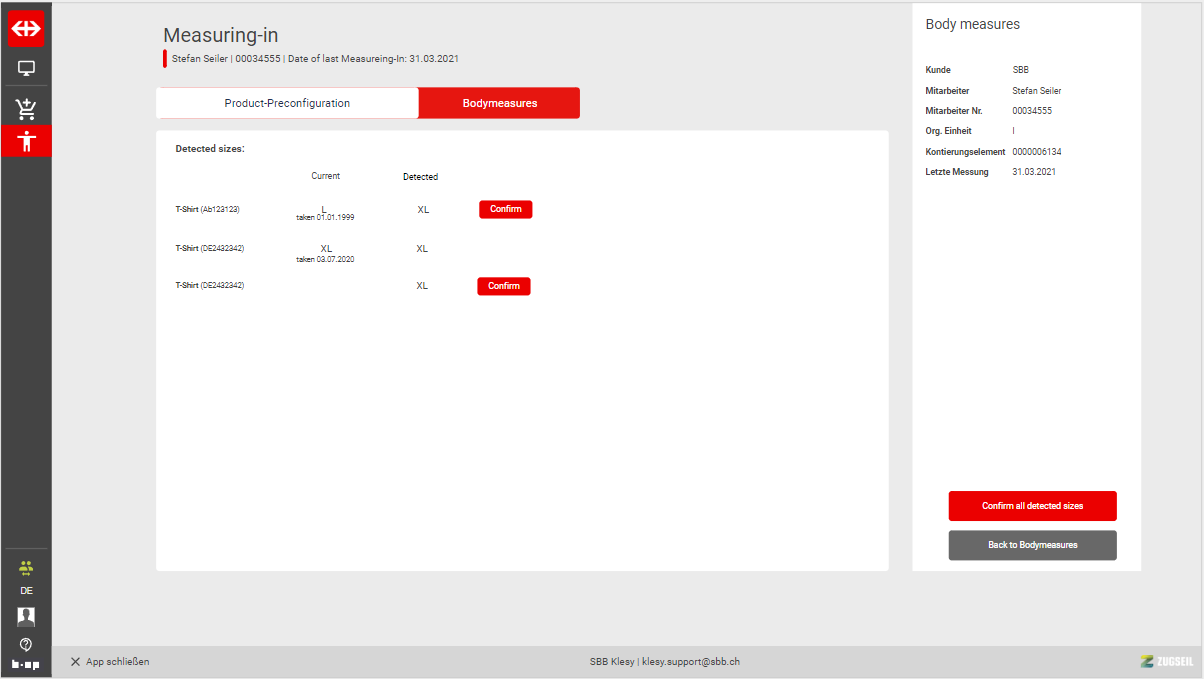Image resolution: width=1204 pixels, height=679 pixels.
Task: Click the green switch-user people icon
Action: click(x=26, y=567)
